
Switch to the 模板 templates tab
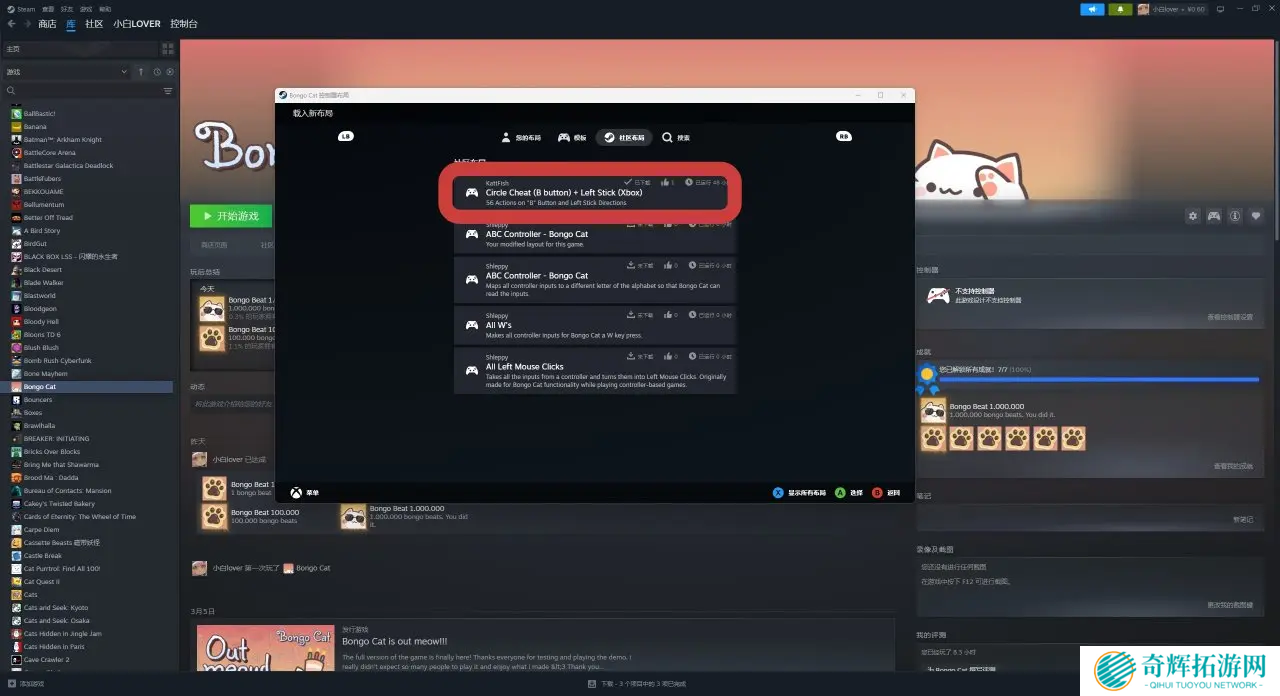pyautogui.click(x=572, y=138)
